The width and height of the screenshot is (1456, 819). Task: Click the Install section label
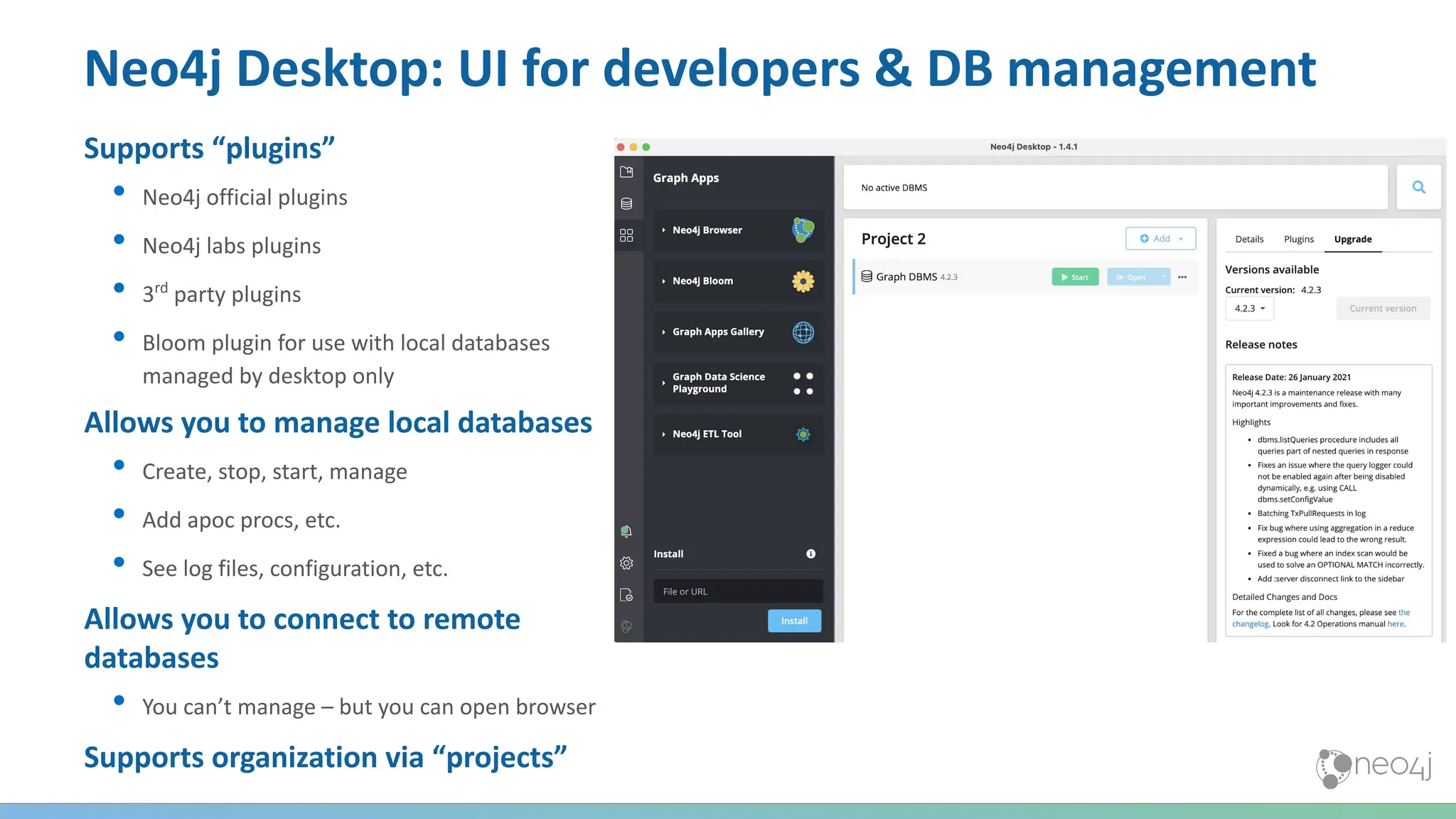668,554
